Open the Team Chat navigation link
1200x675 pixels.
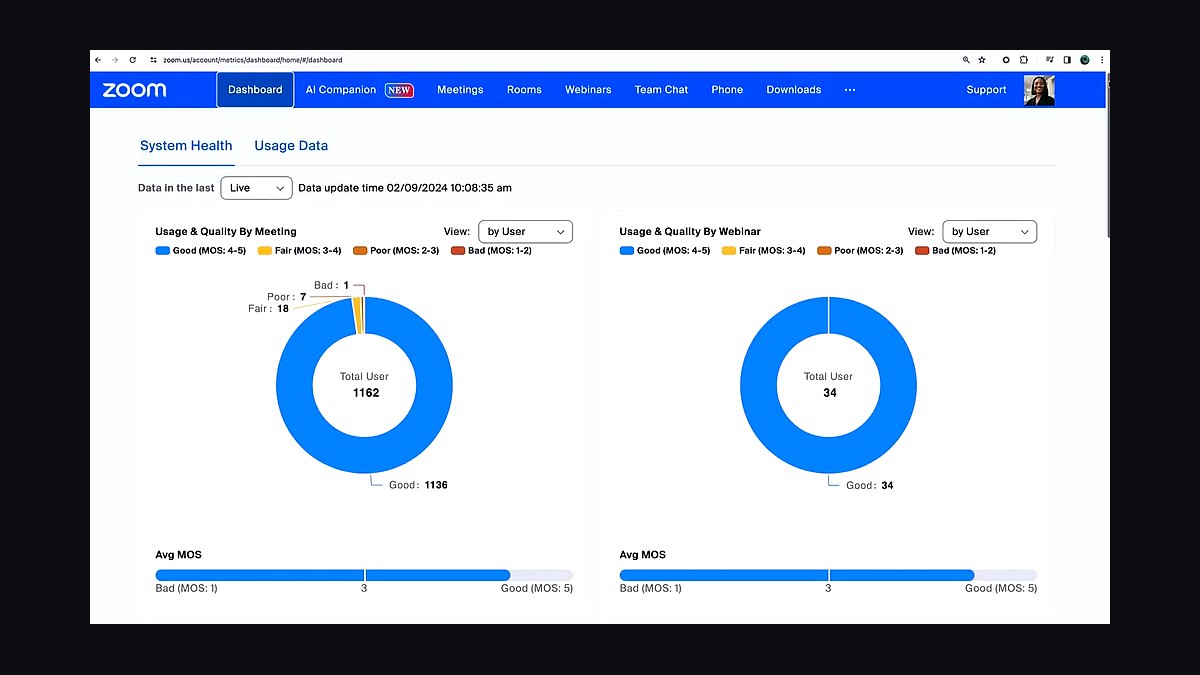point(661,90)
